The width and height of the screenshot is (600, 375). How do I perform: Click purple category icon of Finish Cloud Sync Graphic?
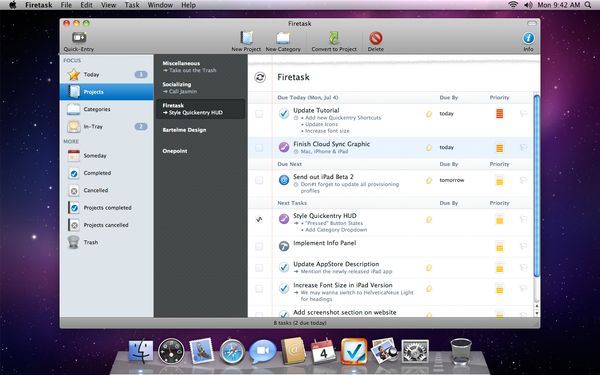284,147
